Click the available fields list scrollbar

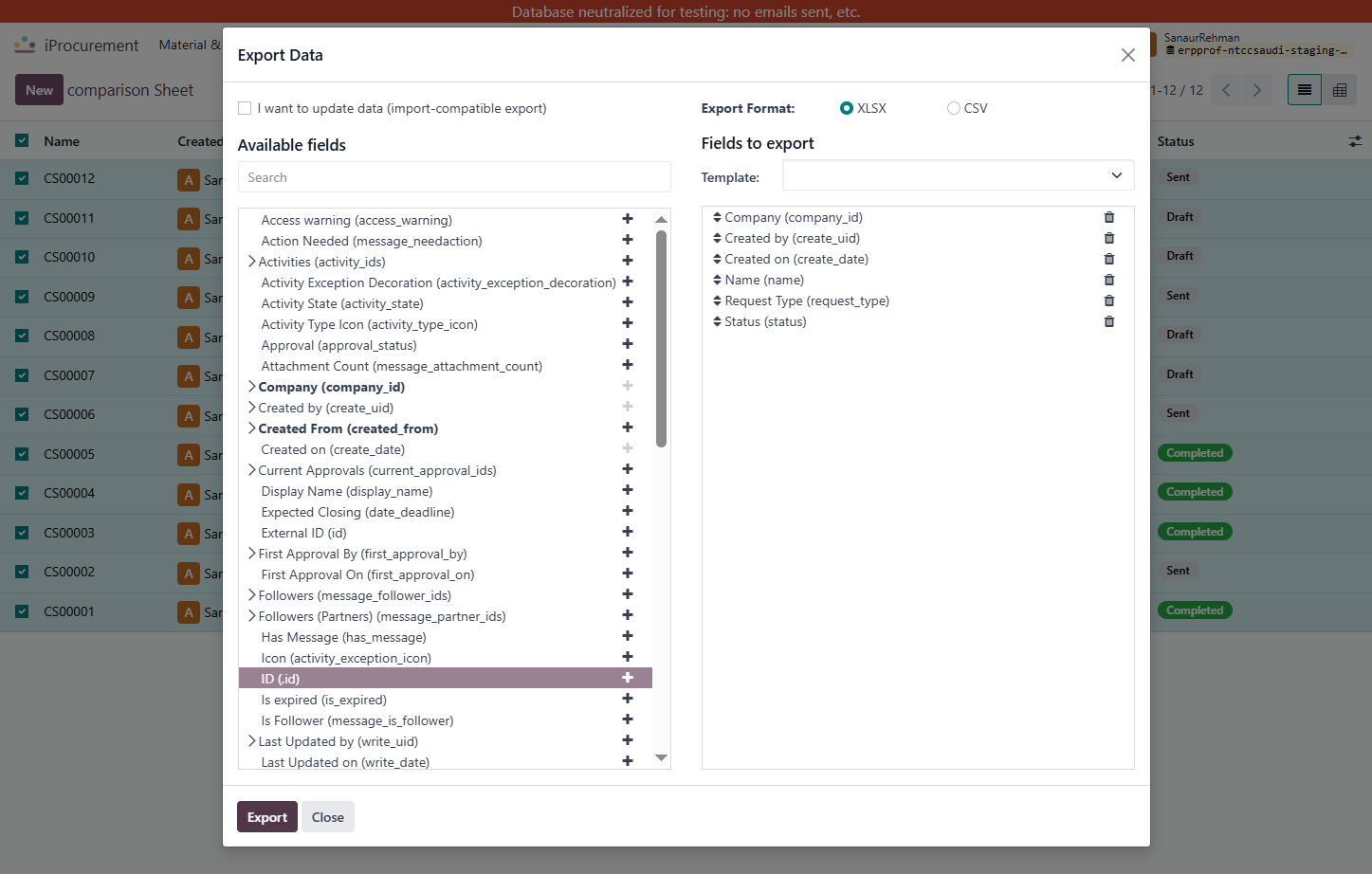[x=661, y=338]
